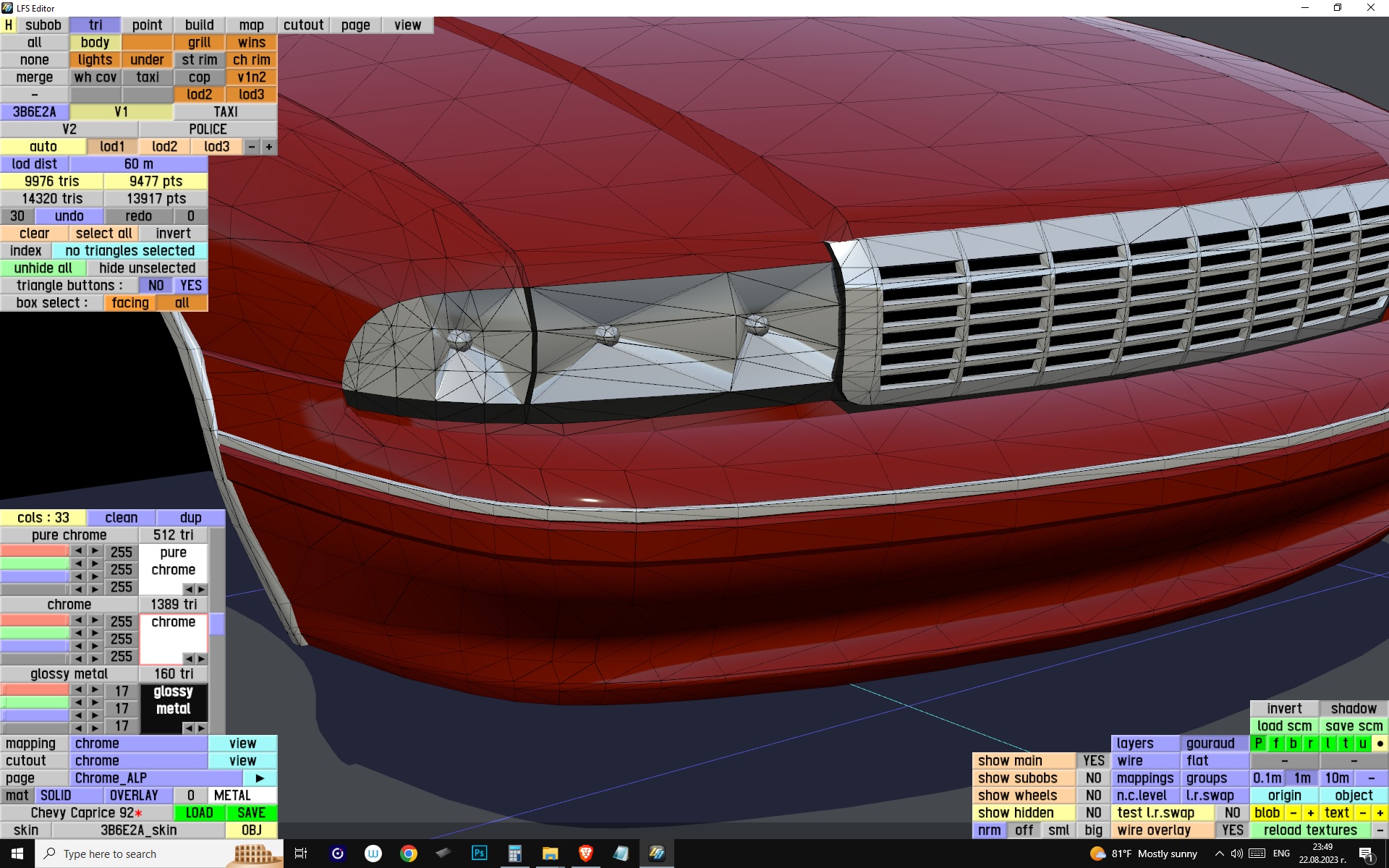Screen dimensions: 1389x868
Task: Click the arrow next to Chrome_ALP page
Action: tap(260, 778)
